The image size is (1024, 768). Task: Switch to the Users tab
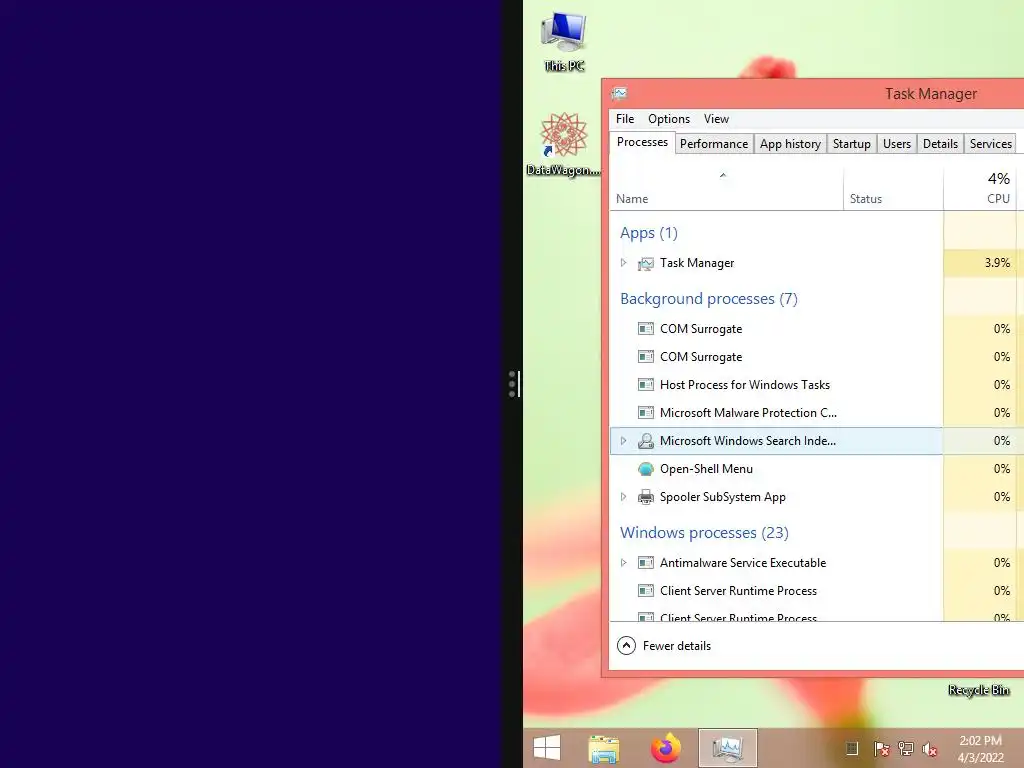pyautogui.click(x=897, y=144)
